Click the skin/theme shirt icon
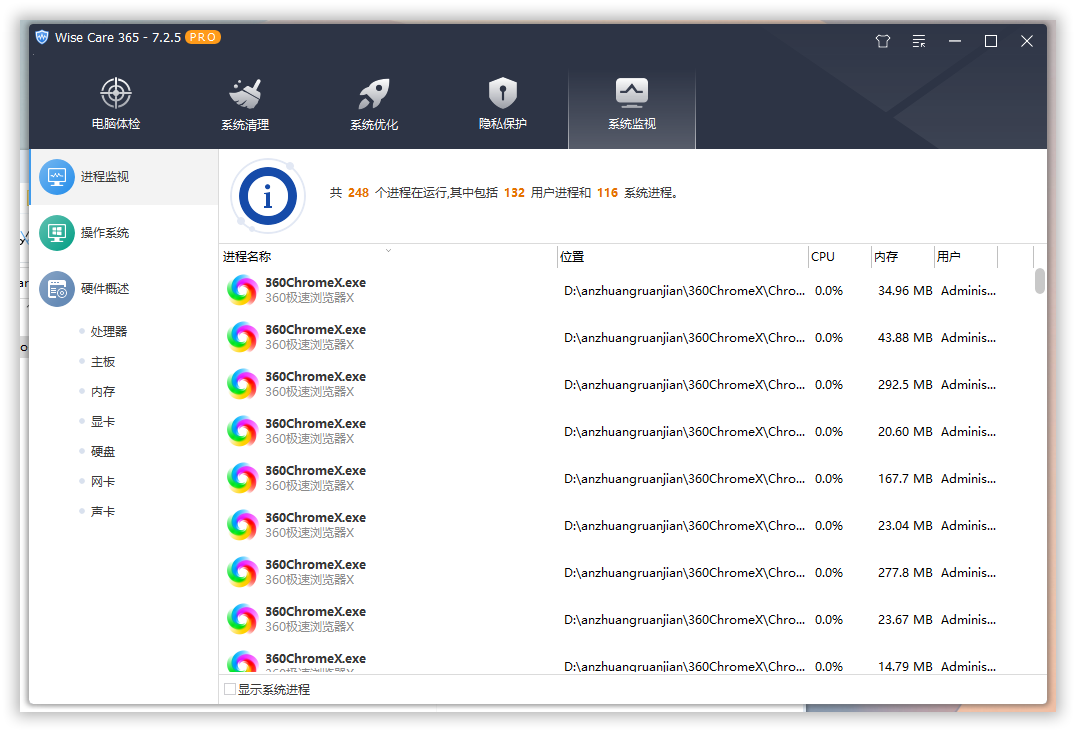The height and width of the screenshot is (732, 1076). tap(882, 41)
